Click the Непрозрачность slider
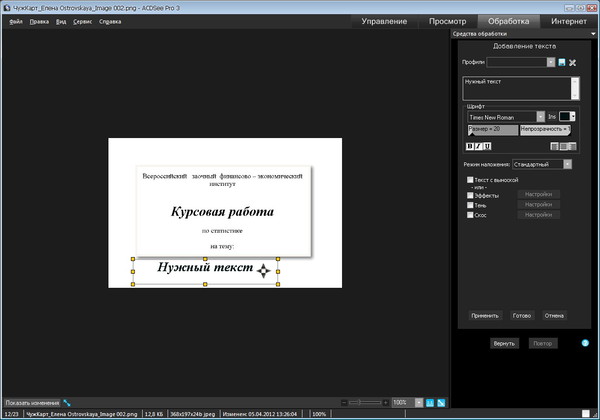The width and height of the screenshot is (600, 420). (545, 130)
